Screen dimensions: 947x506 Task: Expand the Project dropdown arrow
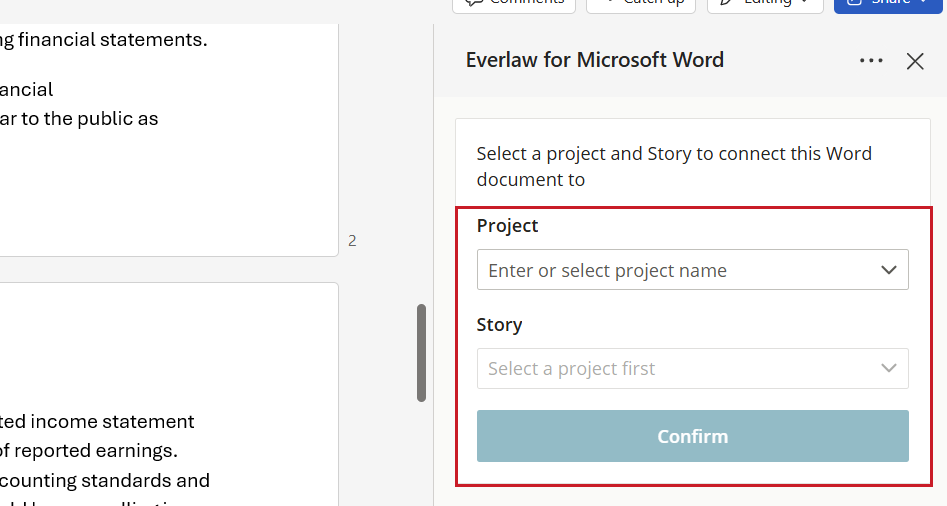pos(888,270)
